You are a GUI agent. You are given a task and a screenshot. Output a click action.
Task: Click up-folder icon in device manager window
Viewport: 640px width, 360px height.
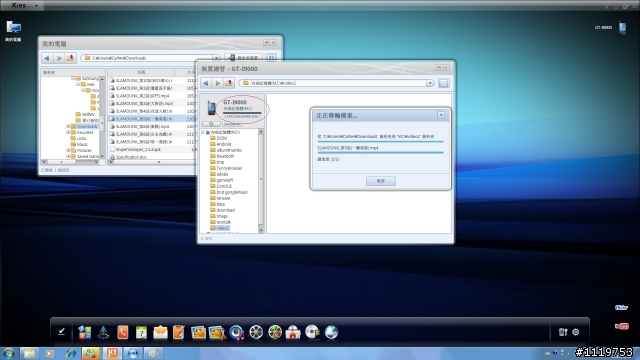pos(229,83)
